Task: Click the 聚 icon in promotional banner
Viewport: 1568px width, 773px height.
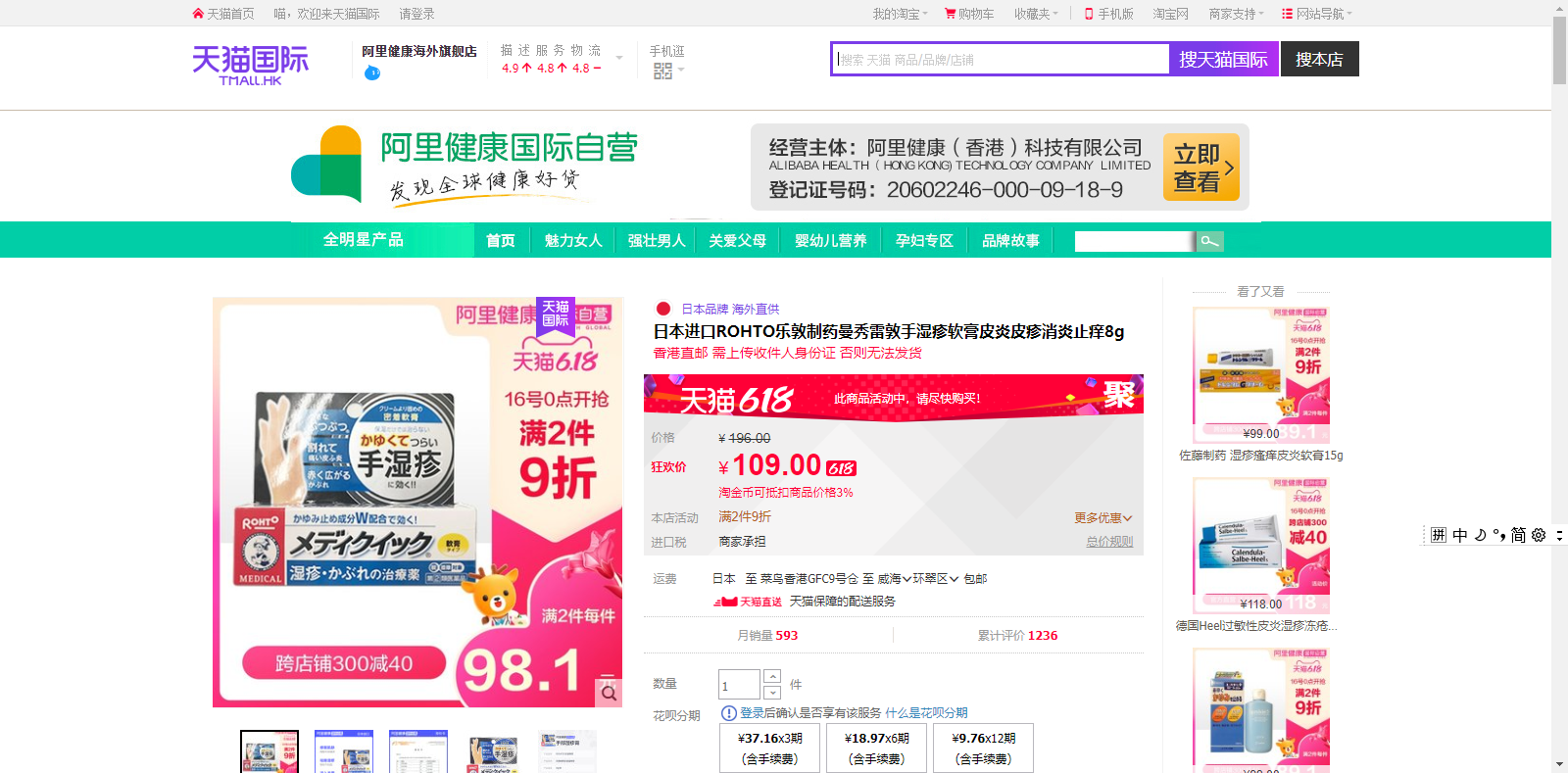Action: (x=1118, y=394)
